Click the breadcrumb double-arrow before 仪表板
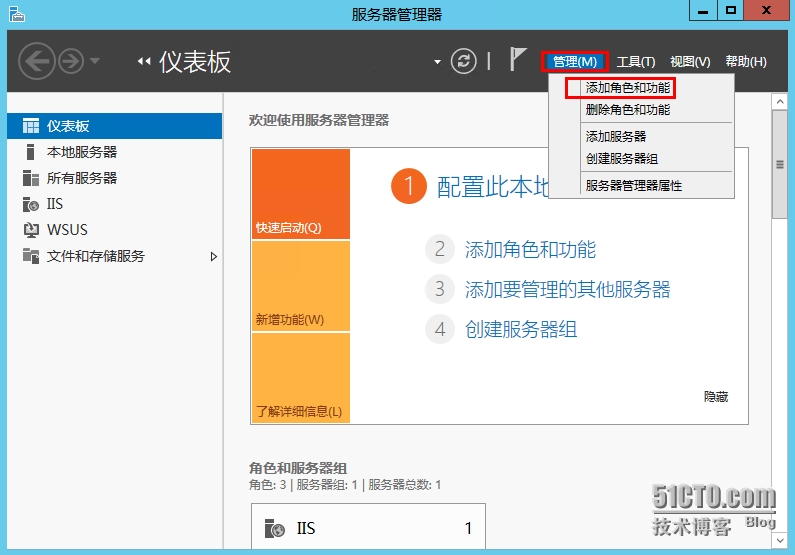 tap(144, 61)
